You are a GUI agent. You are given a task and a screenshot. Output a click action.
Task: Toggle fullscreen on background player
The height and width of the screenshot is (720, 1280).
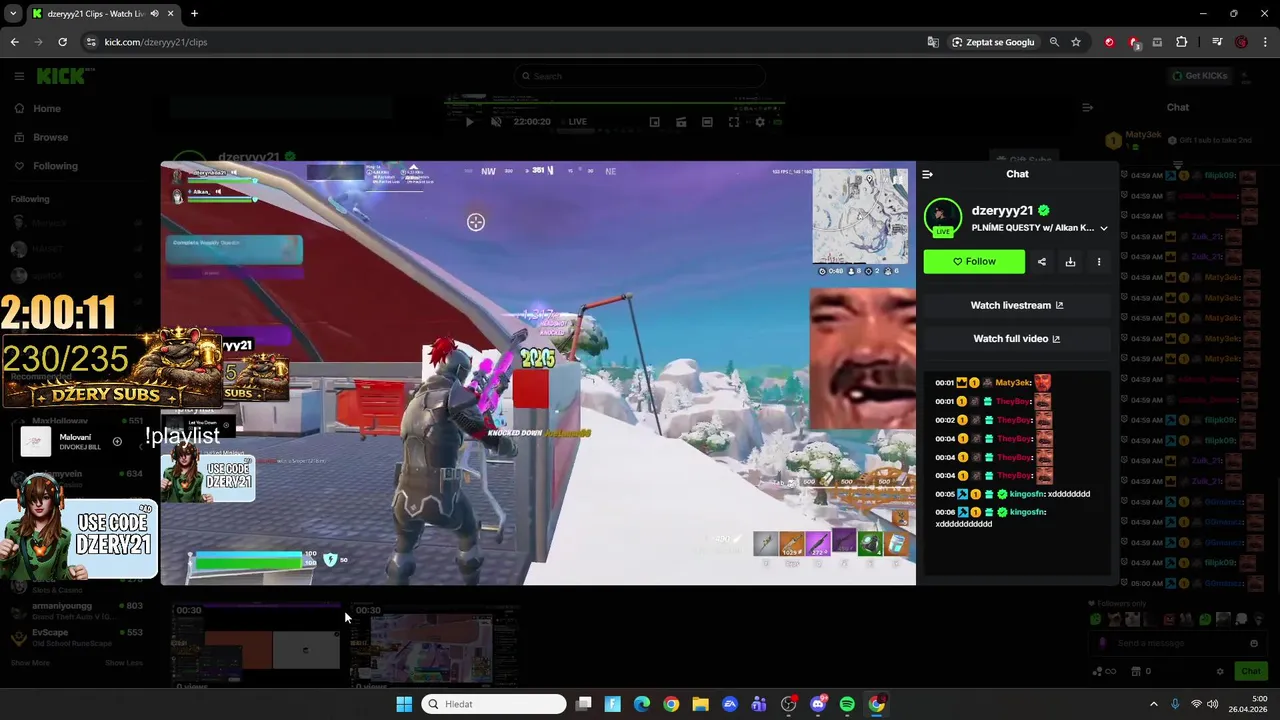[734, 122]
